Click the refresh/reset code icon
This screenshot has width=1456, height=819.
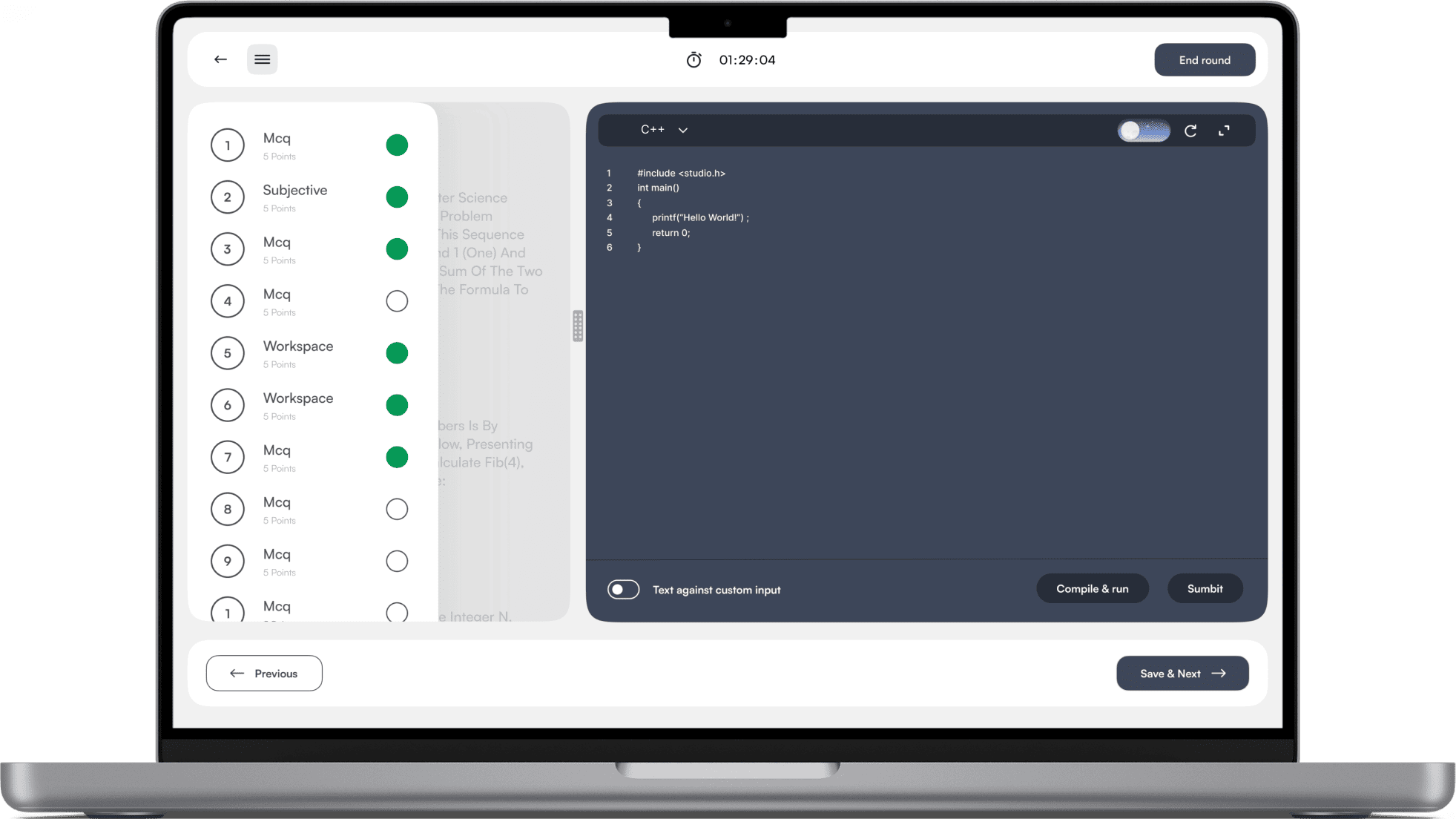[1191, 130]
